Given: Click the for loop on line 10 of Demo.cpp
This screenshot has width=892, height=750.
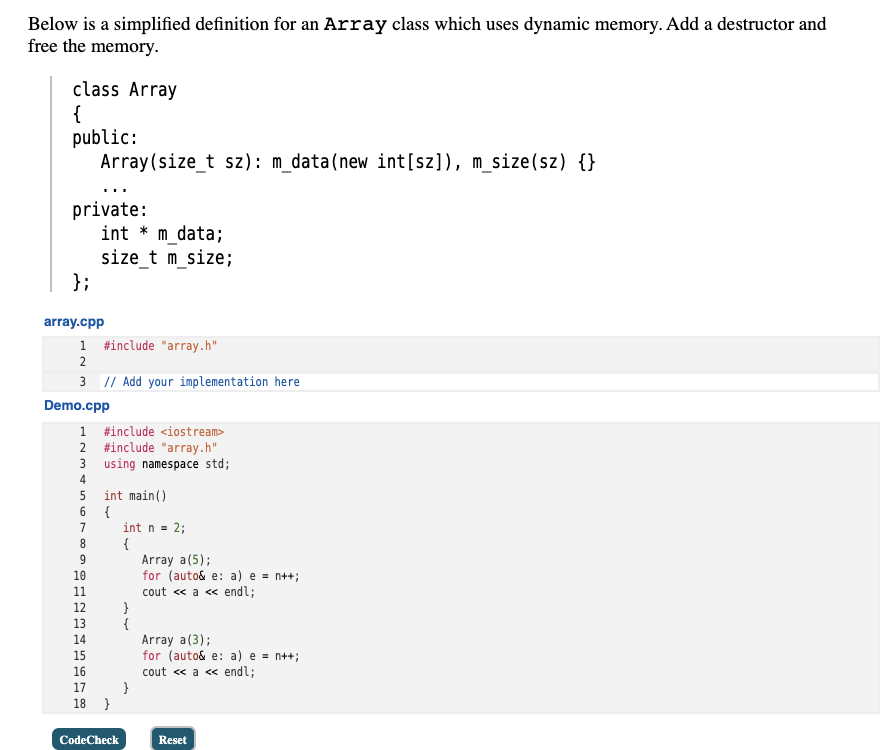Looking at the screenshot, I should (220, 575).
